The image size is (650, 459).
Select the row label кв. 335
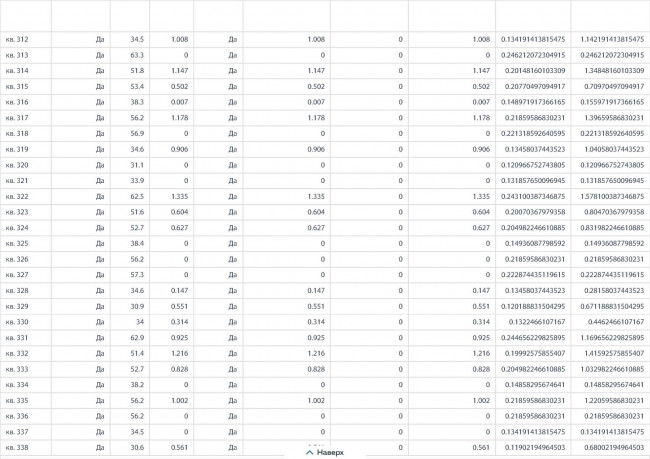[17, 401]
